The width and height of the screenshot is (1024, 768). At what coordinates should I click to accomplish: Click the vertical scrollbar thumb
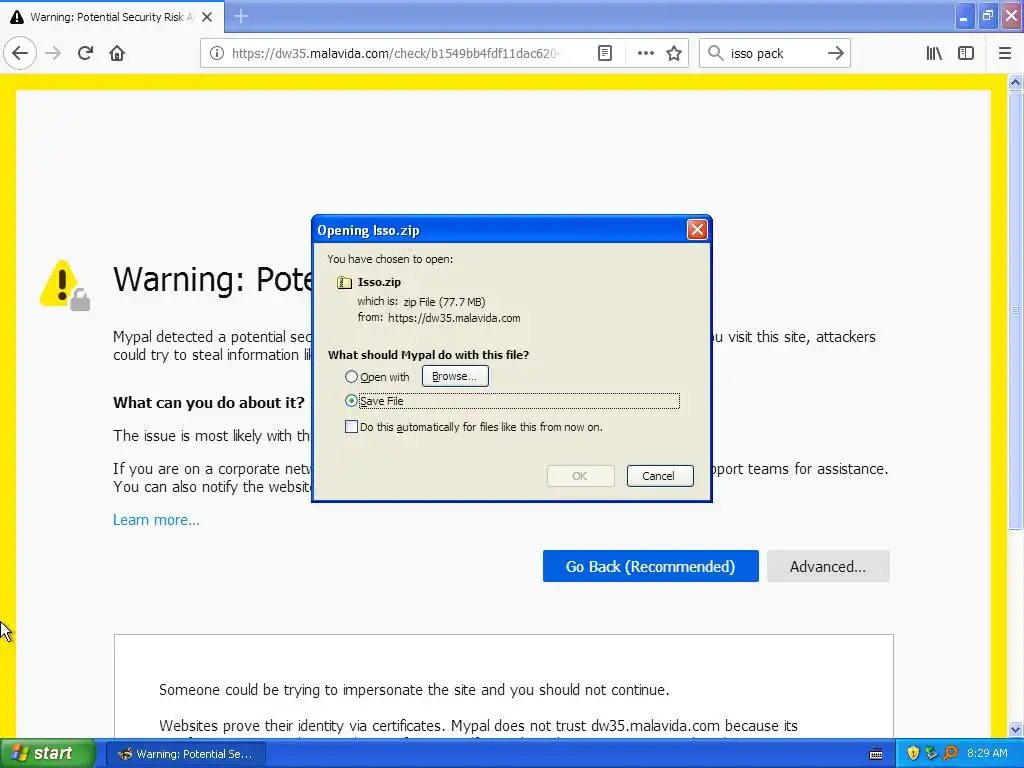[1015, 310]
